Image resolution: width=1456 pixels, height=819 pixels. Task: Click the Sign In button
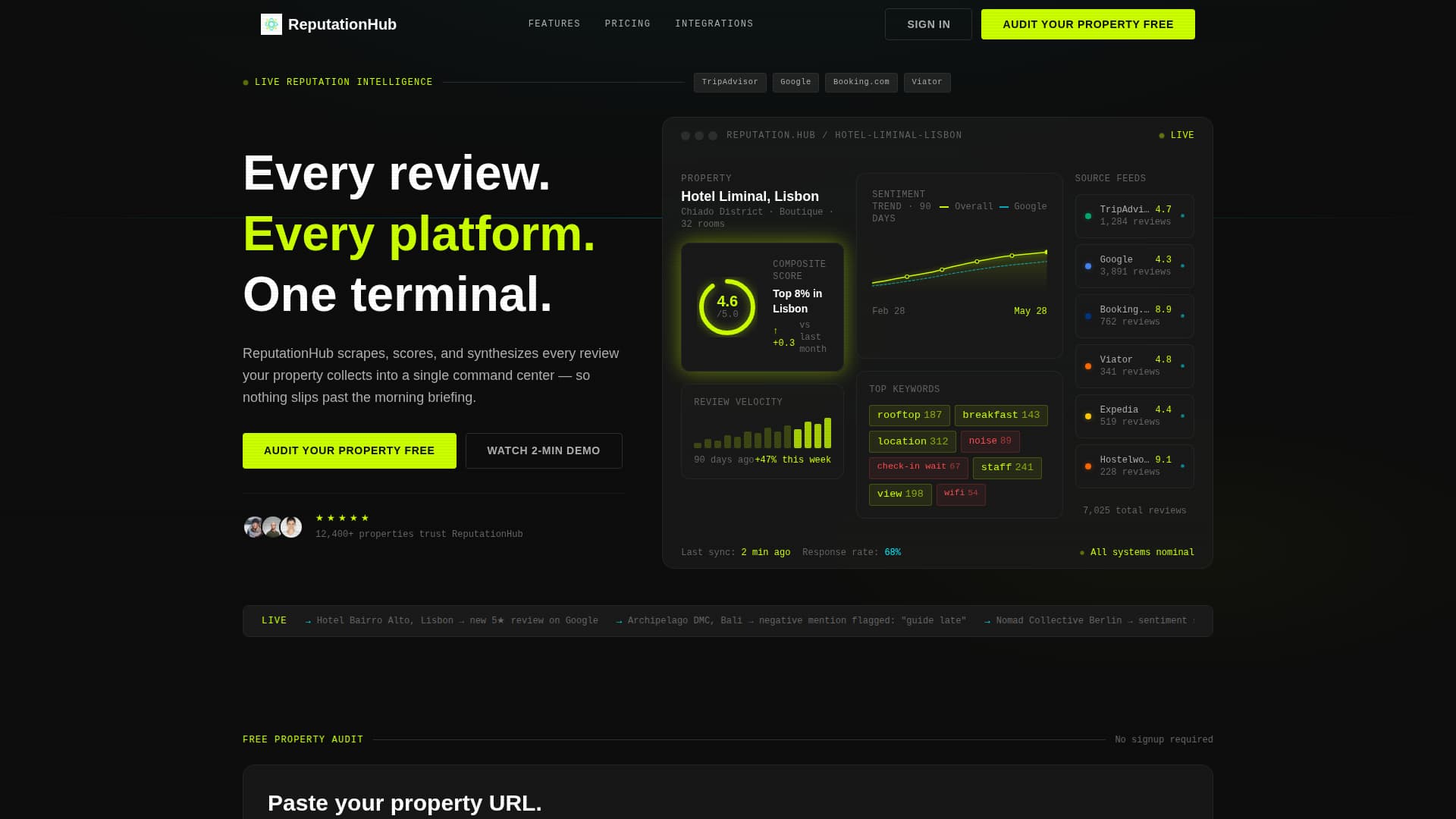pos(928,24)
